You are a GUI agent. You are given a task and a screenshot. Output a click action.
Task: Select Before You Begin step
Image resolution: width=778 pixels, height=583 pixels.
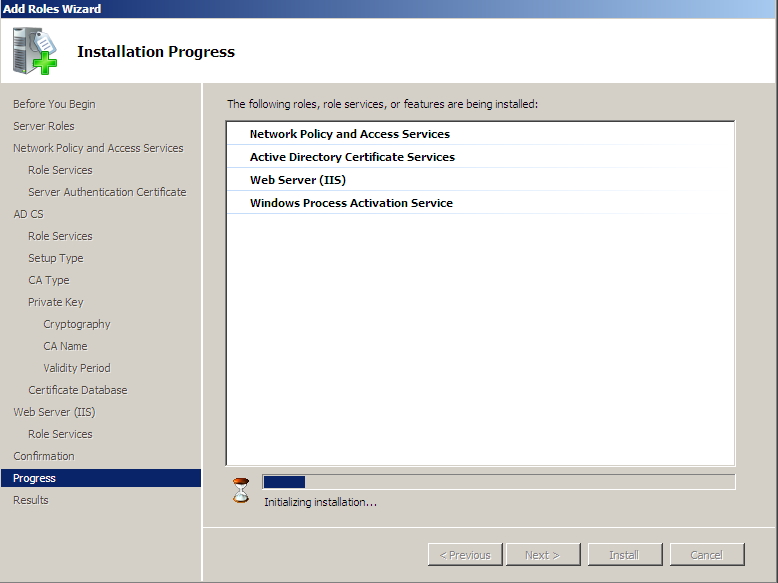54,104
